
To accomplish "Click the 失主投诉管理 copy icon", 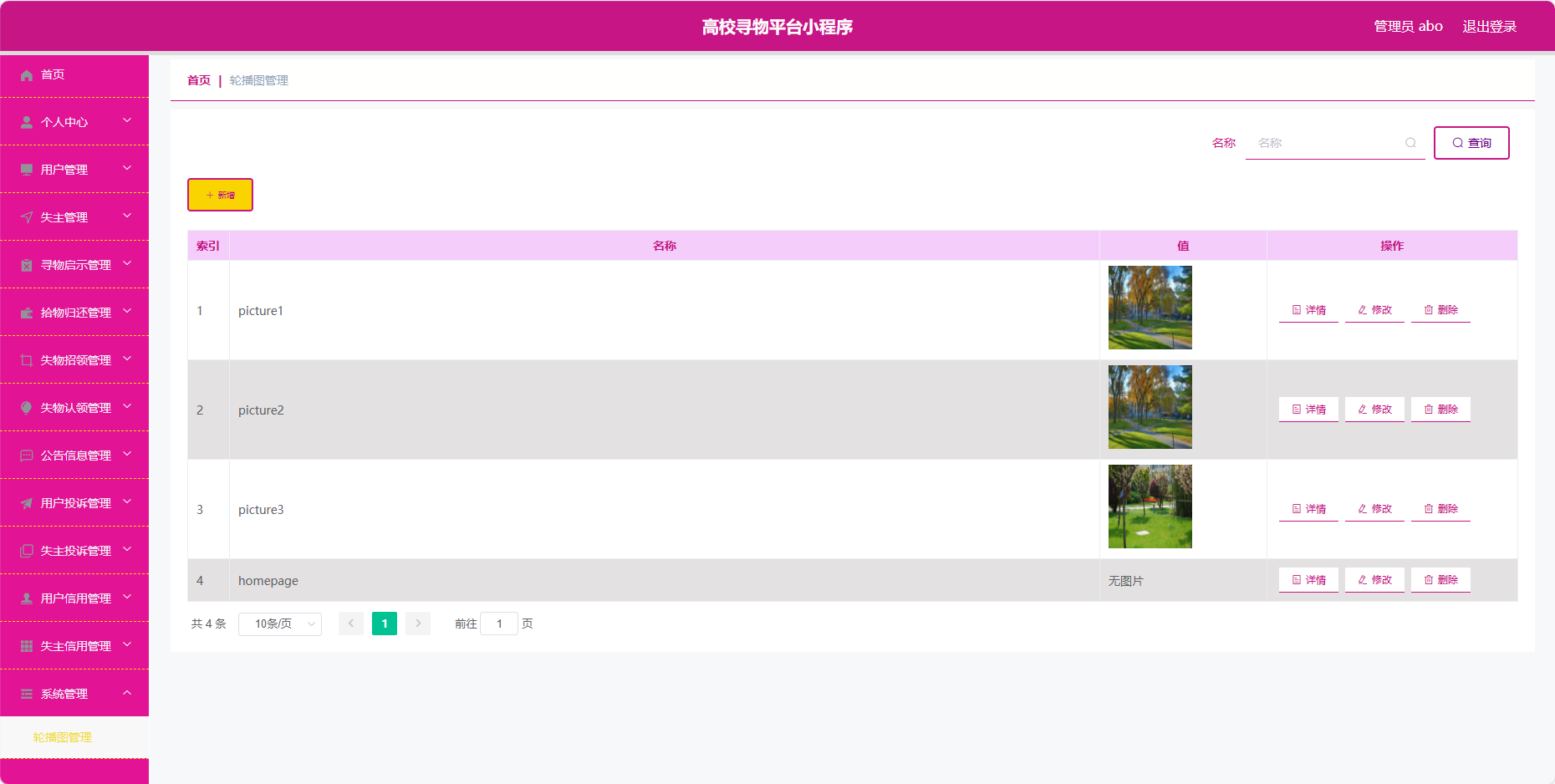I will click(x=27, y=551).
